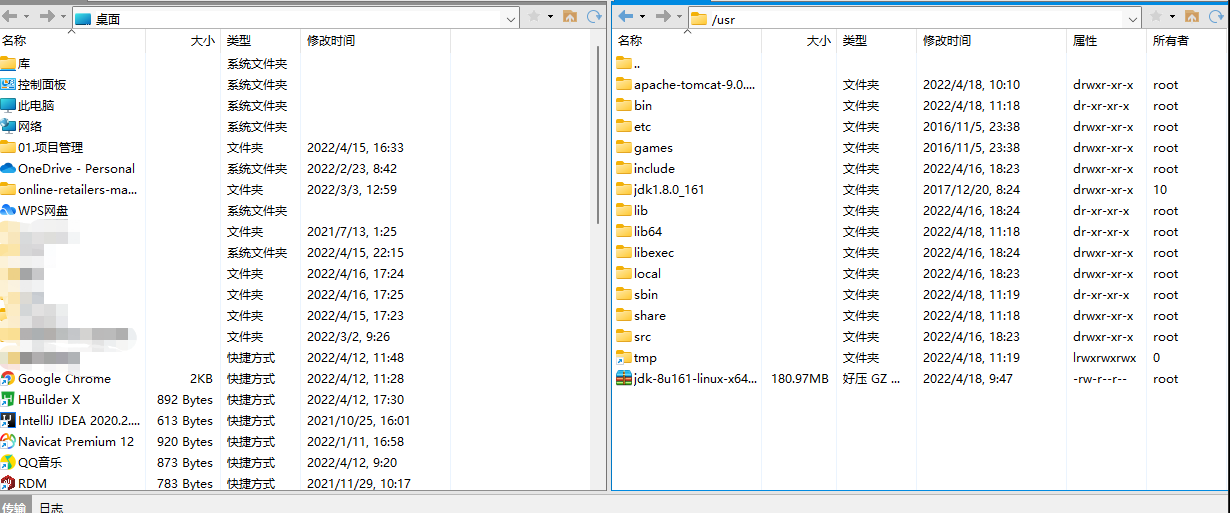1230x513 pixels.
Task: Go forward in the remote /usr pane
Action: (662, 16)
